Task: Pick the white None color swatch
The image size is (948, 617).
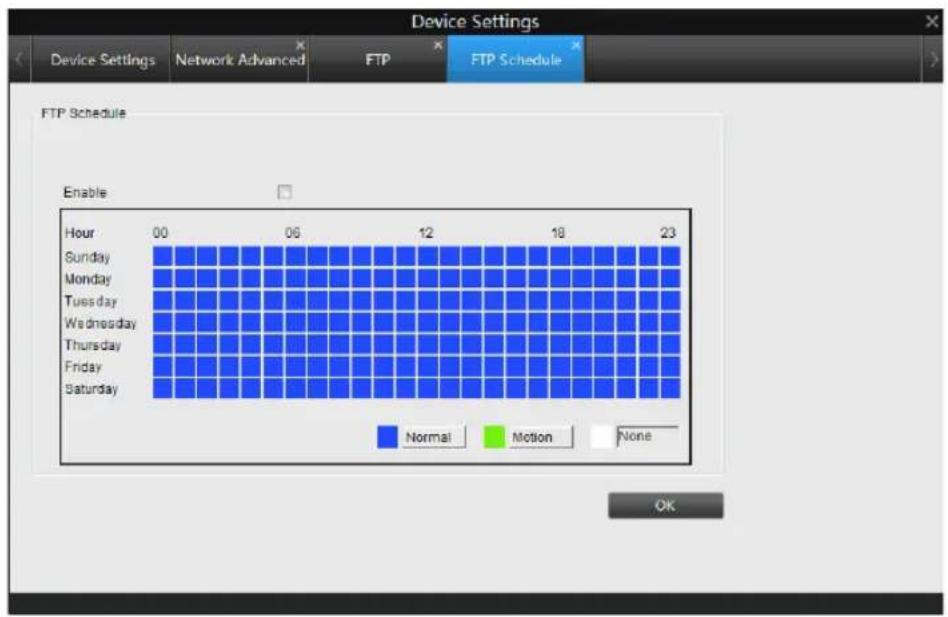Action: click(x=601, y=436)
